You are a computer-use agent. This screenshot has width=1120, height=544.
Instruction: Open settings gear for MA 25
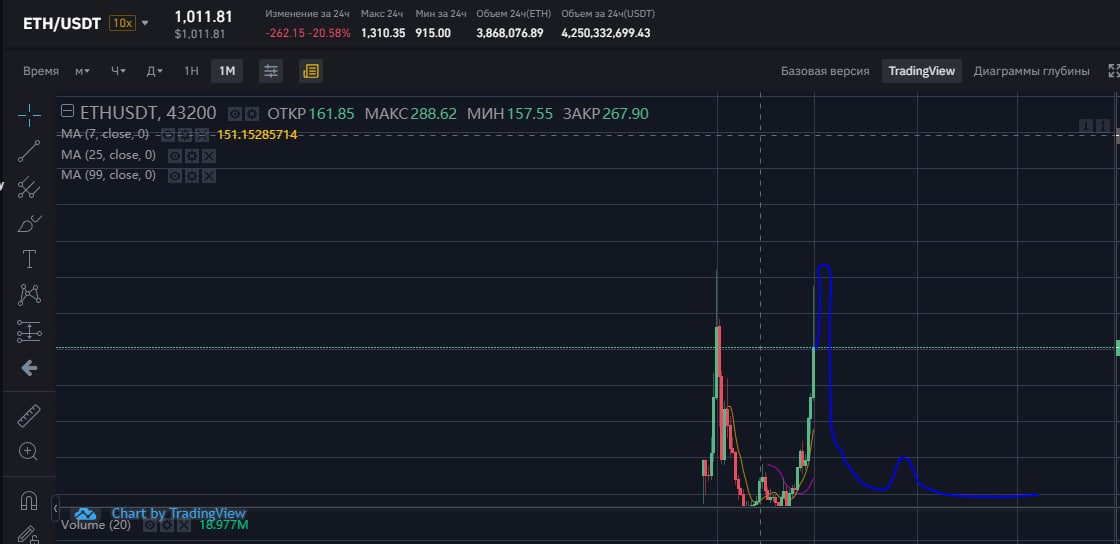point(191,156)
